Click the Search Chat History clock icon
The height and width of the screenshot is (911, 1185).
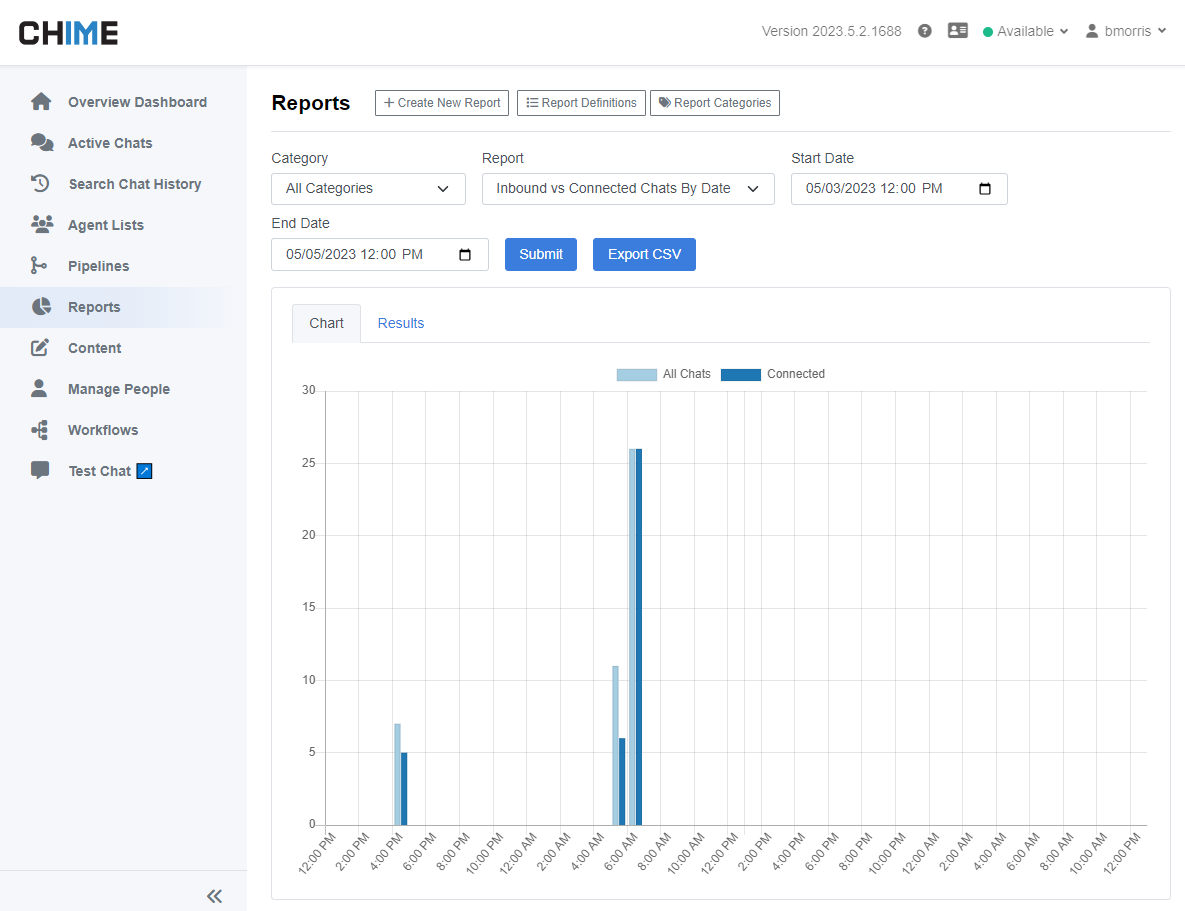41,184
